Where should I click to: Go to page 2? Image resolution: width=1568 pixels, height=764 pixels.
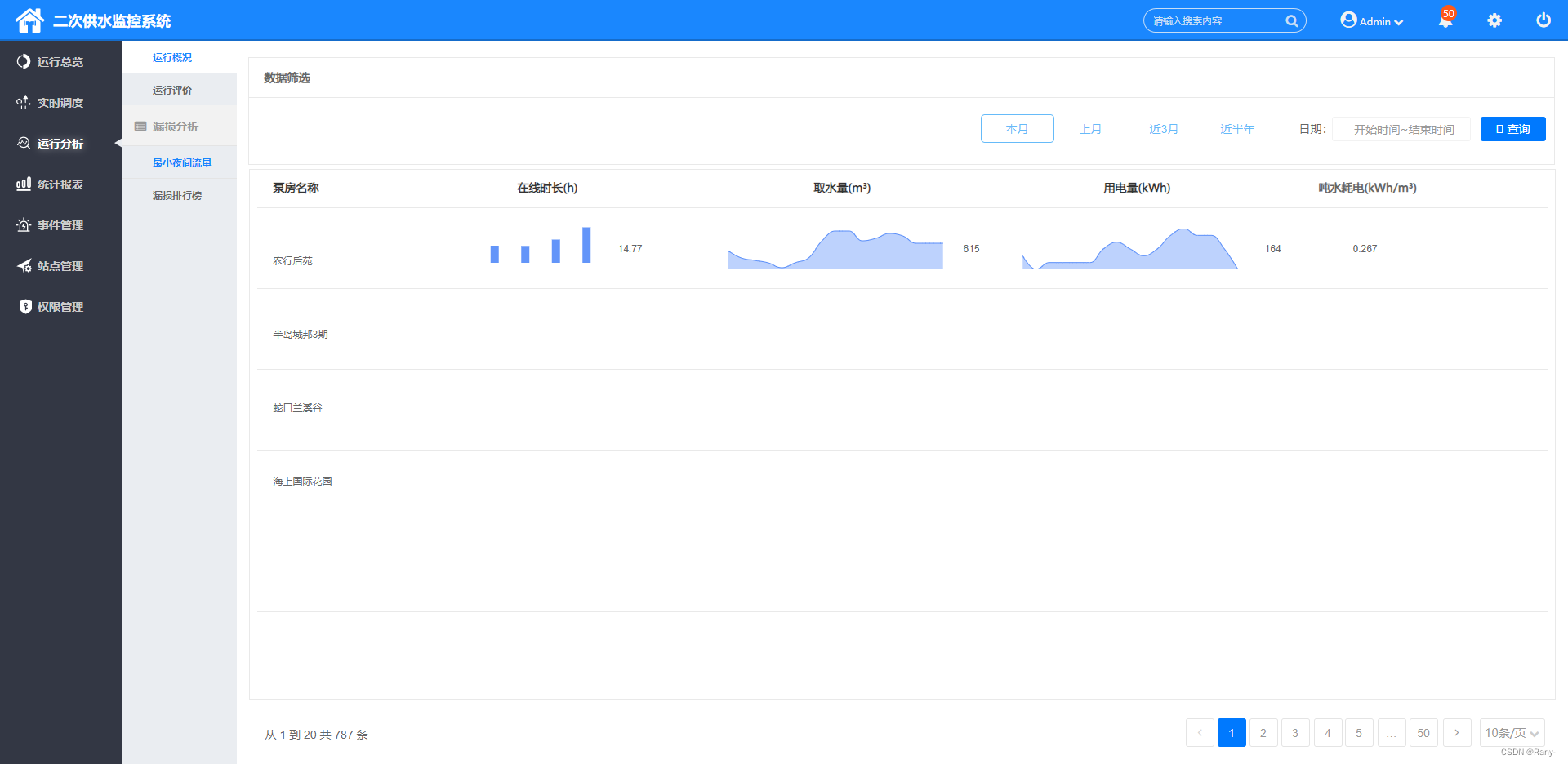point(1263,732)
